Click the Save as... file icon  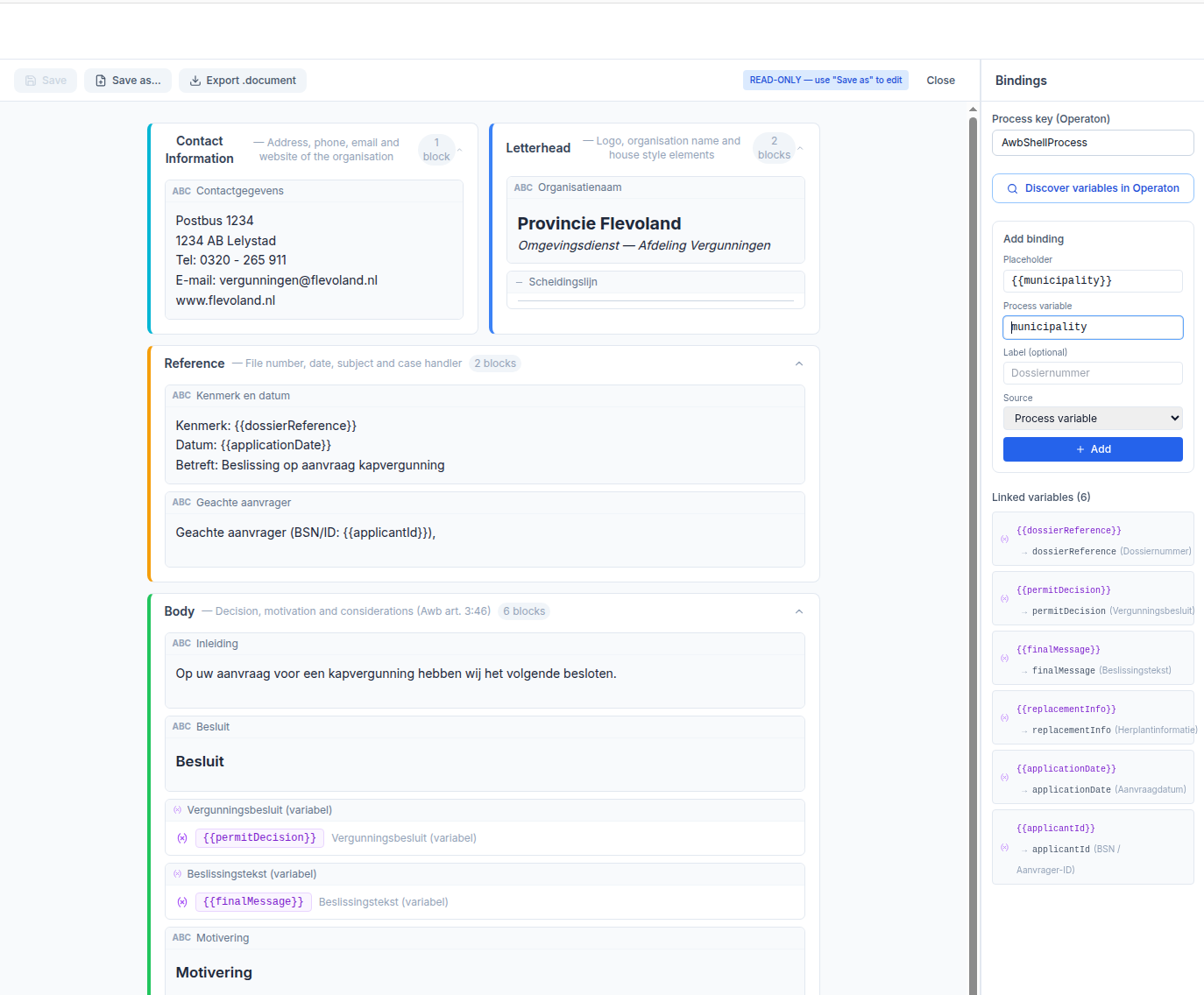[99, 80]
